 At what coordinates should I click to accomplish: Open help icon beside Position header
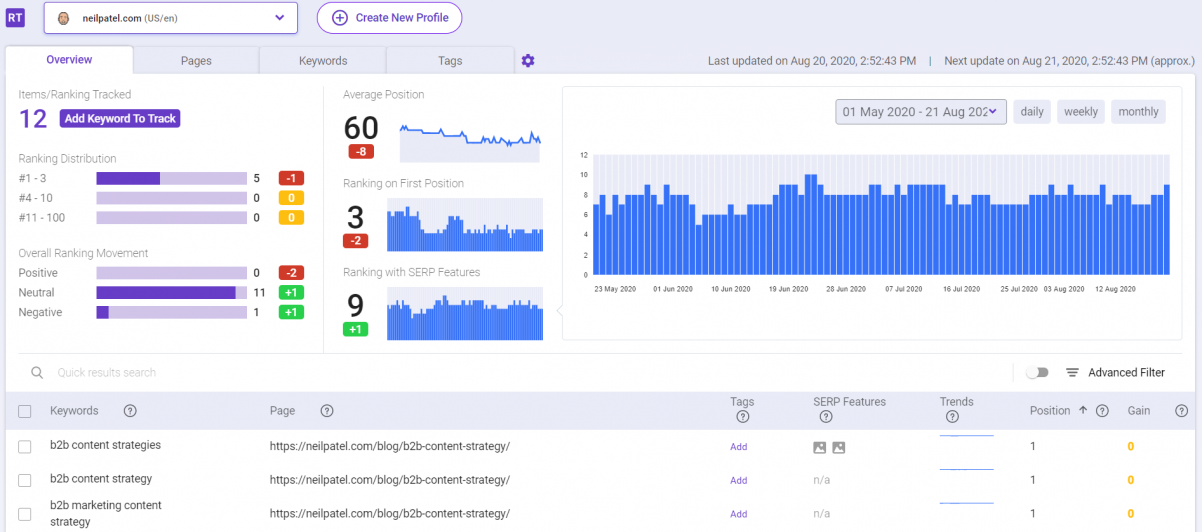(x=1102, y=411)
